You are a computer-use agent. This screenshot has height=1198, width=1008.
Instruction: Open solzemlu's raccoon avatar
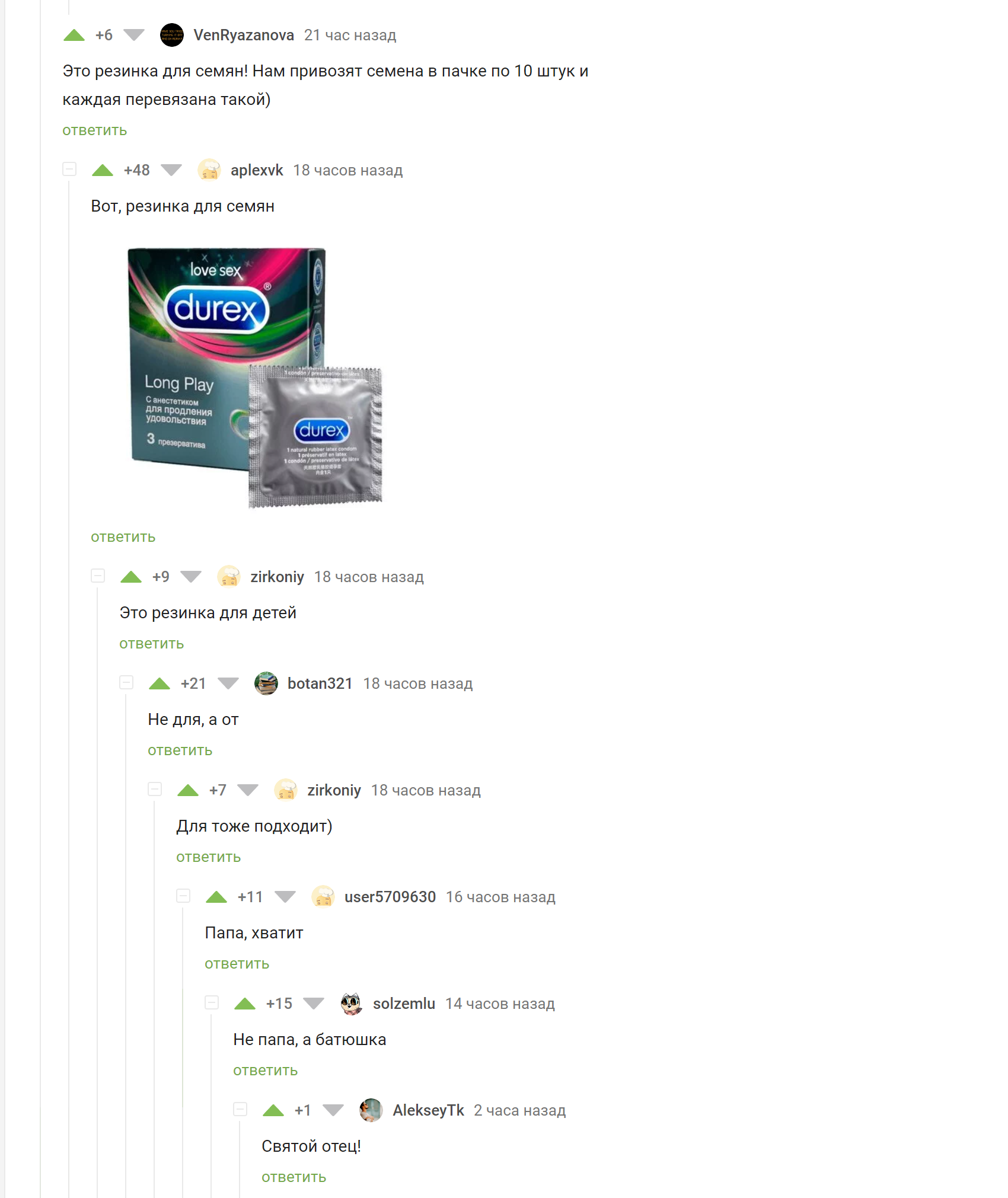352,1004
